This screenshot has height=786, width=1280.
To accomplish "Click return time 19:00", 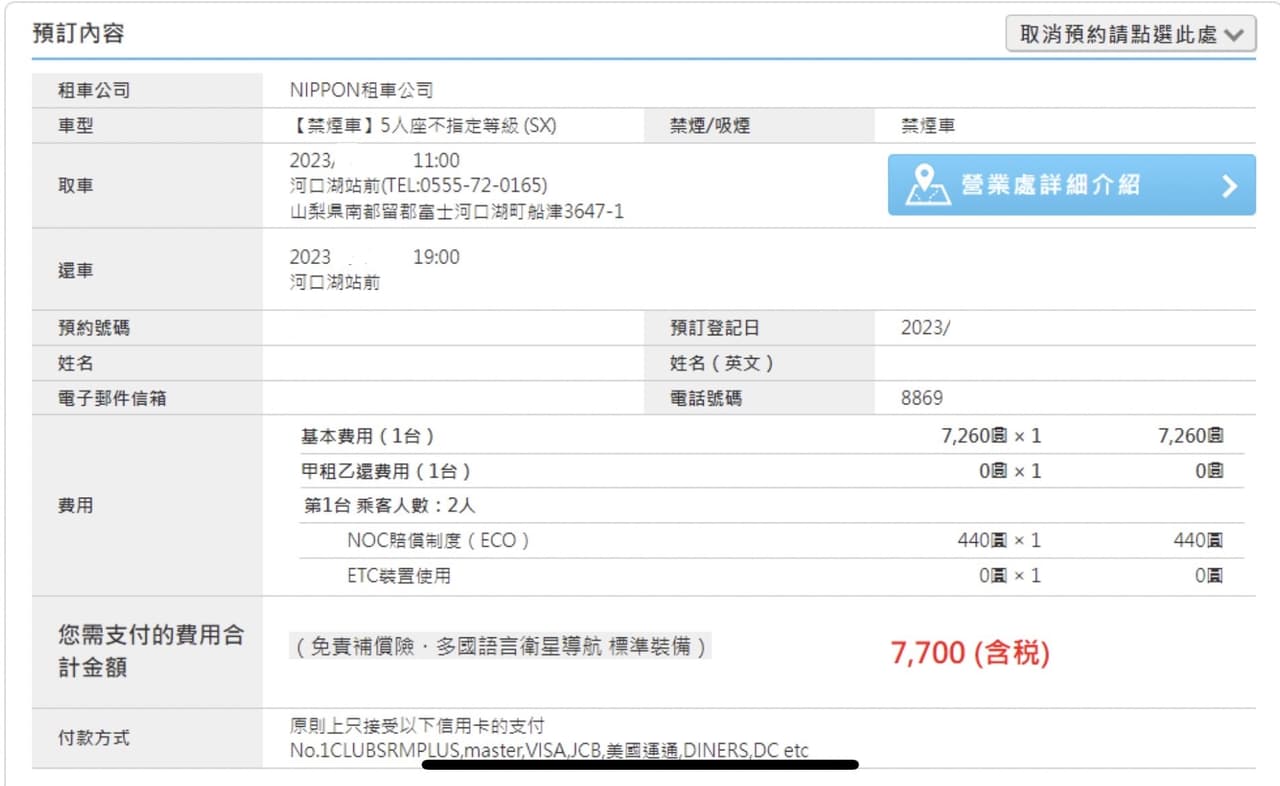I will click(436, 257).
